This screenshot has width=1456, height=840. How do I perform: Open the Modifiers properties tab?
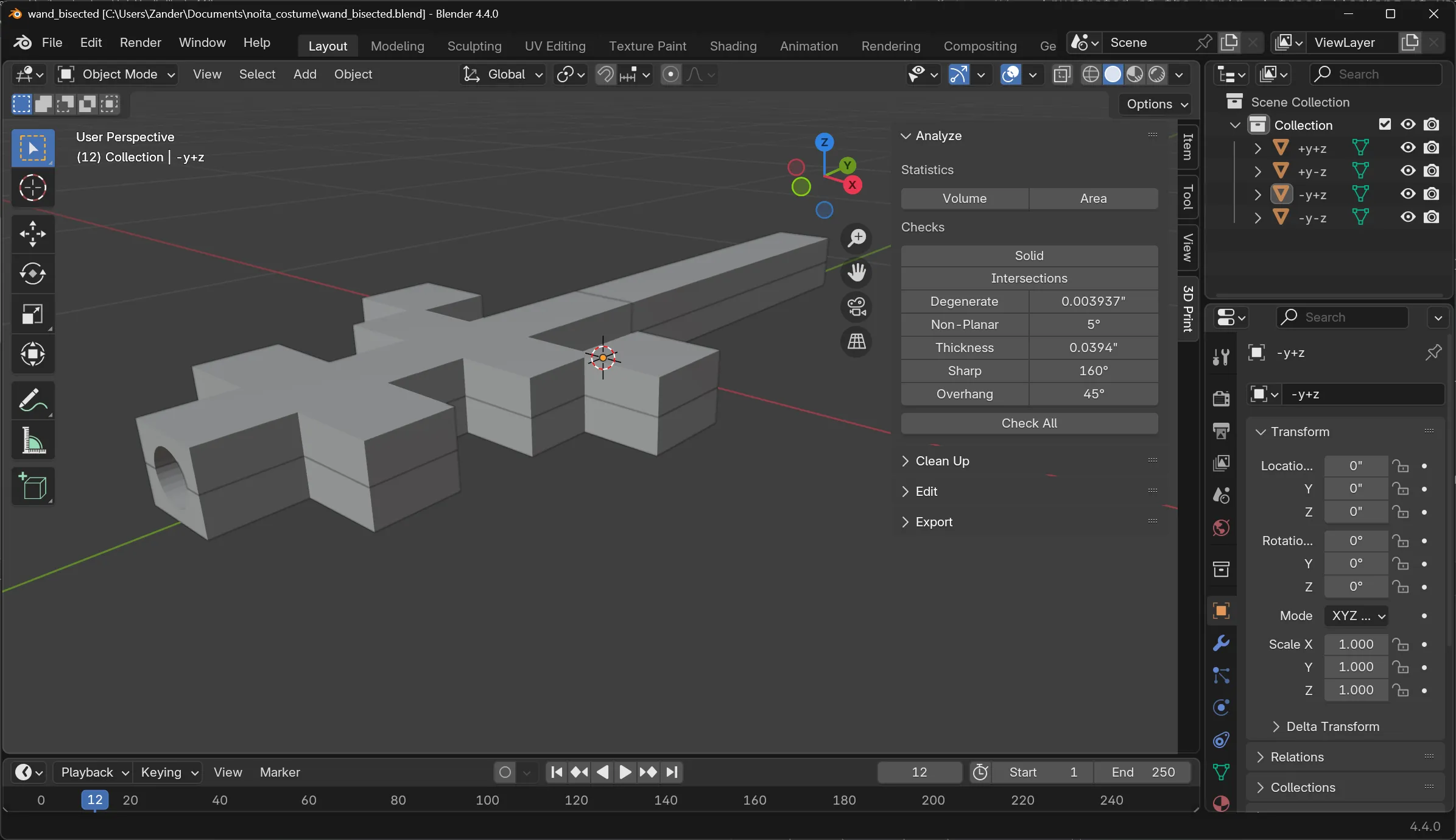click(x=1221, y=643)
